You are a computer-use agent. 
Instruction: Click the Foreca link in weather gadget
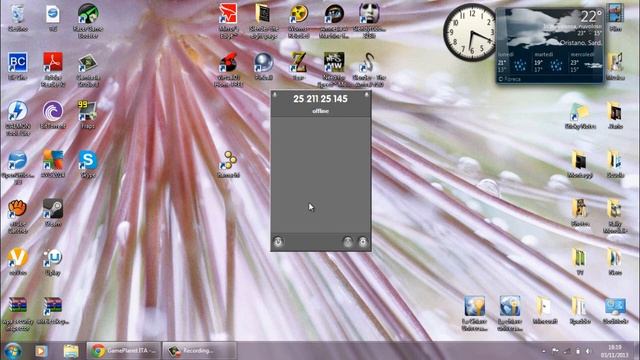[x=509, y=79]
